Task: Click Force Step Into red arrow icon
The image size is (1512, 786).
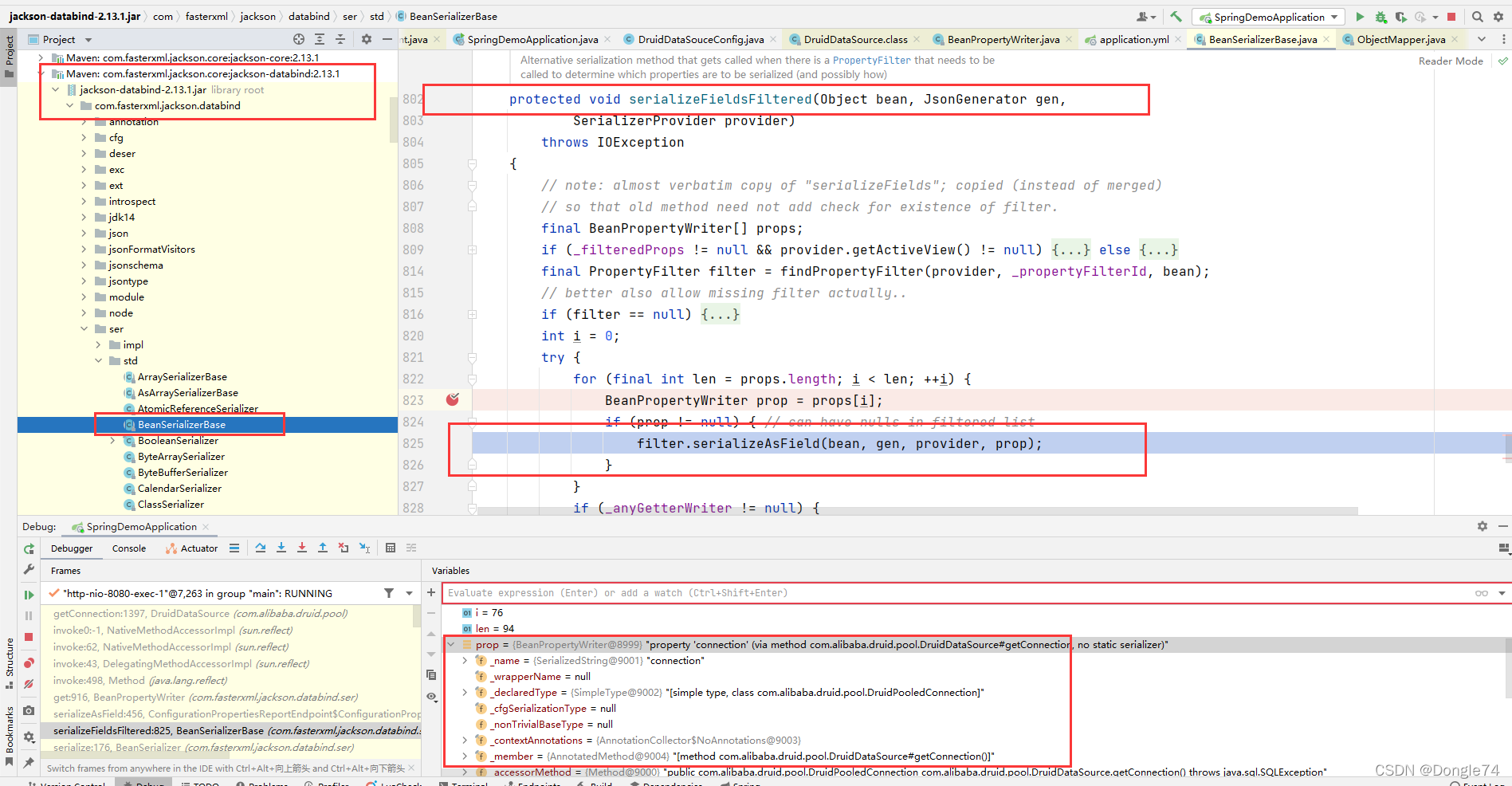Action: point(302,548)
